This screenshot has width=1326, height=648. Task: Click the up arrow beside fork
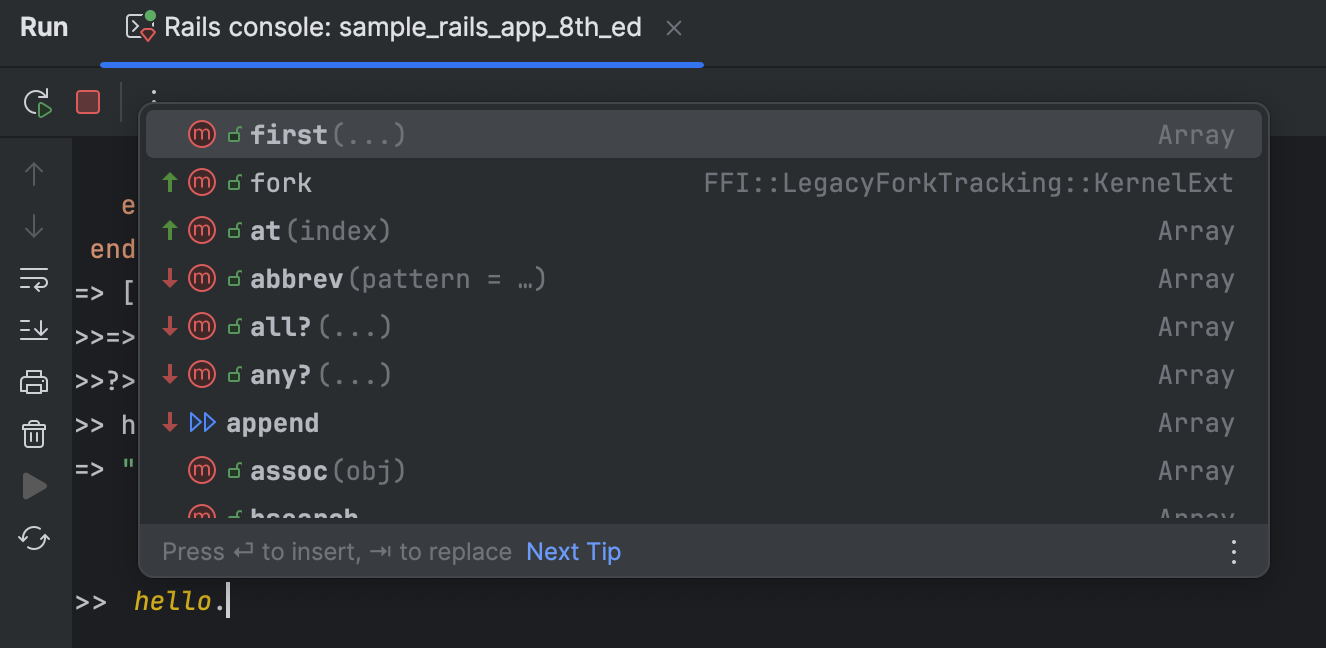pyautogui.click(x=169, y=183)
